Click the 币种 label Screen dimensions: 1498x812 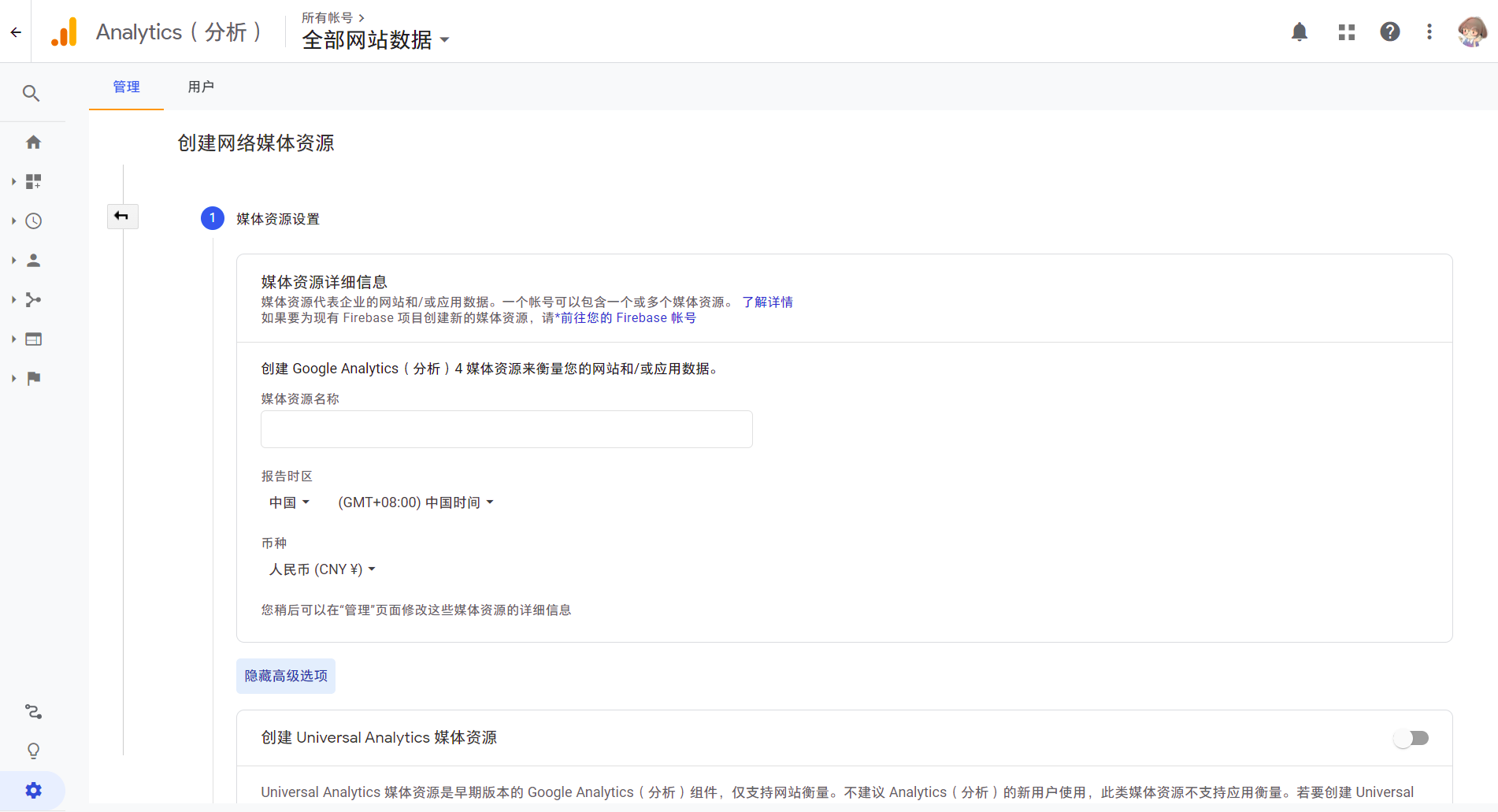[x=274, y=543]
